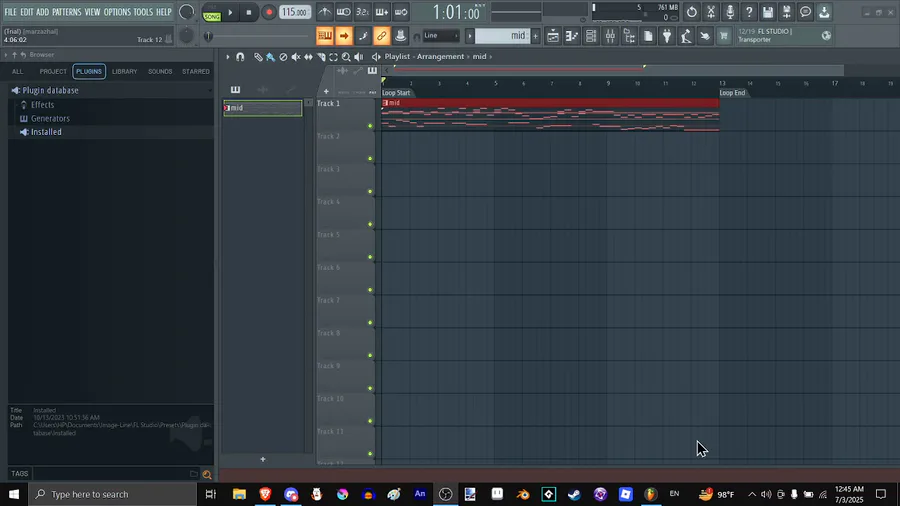The image size is (900, 506).
Task: Collapse the Plugin database tree item
Action: click(x=51, y=90)
